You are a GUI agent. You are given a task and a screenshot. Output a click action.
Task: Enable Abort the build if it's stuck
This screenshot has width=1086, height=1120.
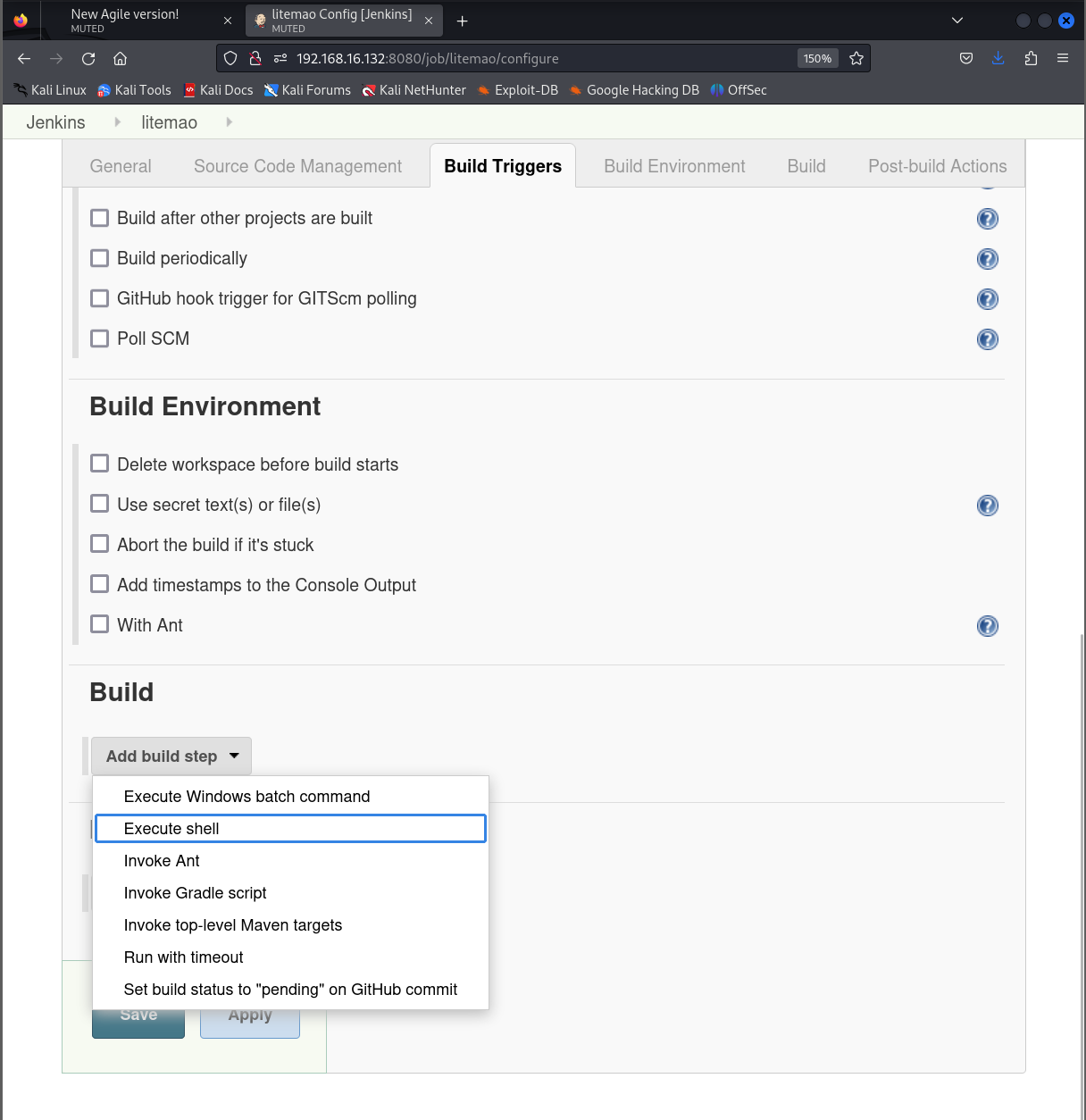click(x=100, y=544)
